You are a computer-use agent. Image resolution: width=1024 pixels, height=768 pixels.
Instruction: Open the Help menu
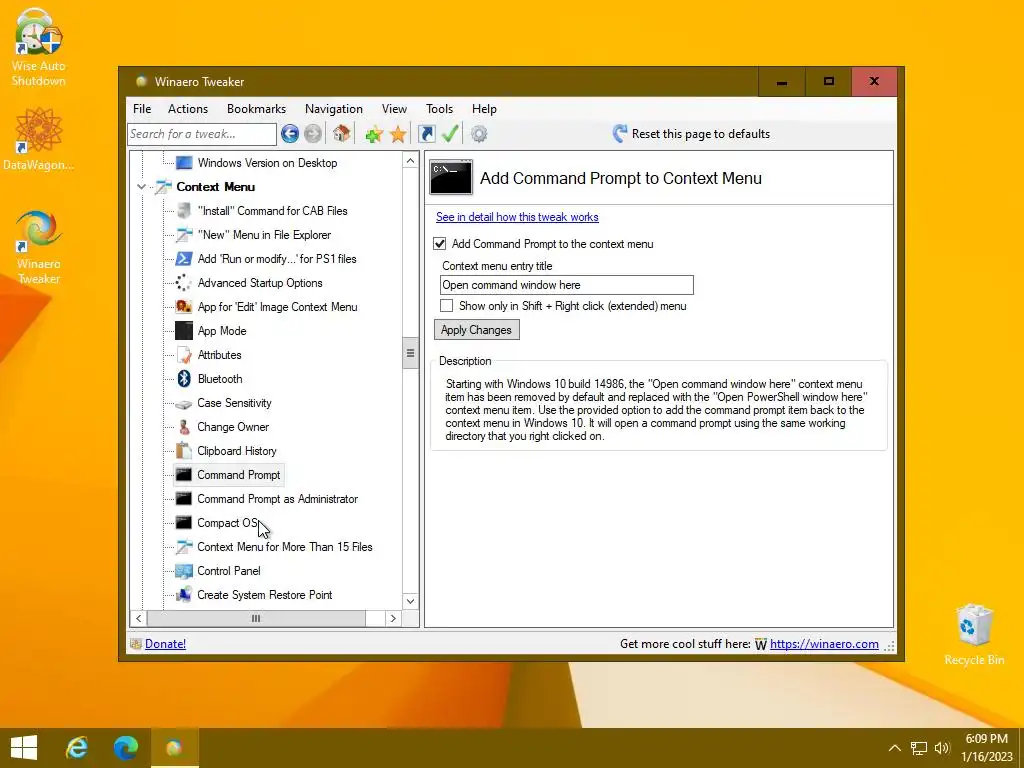click(x=485, y=109)
